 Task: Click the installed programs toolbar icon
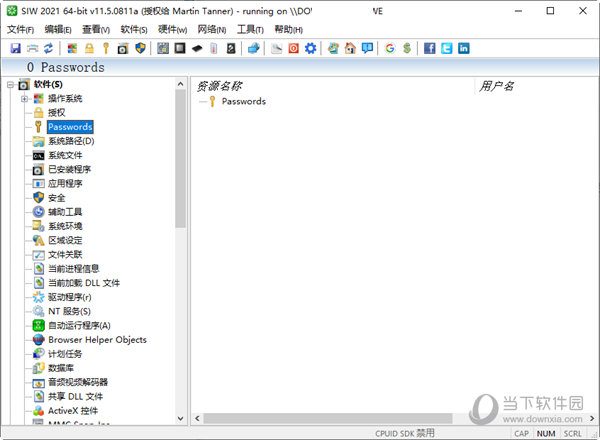coord(123,48)
